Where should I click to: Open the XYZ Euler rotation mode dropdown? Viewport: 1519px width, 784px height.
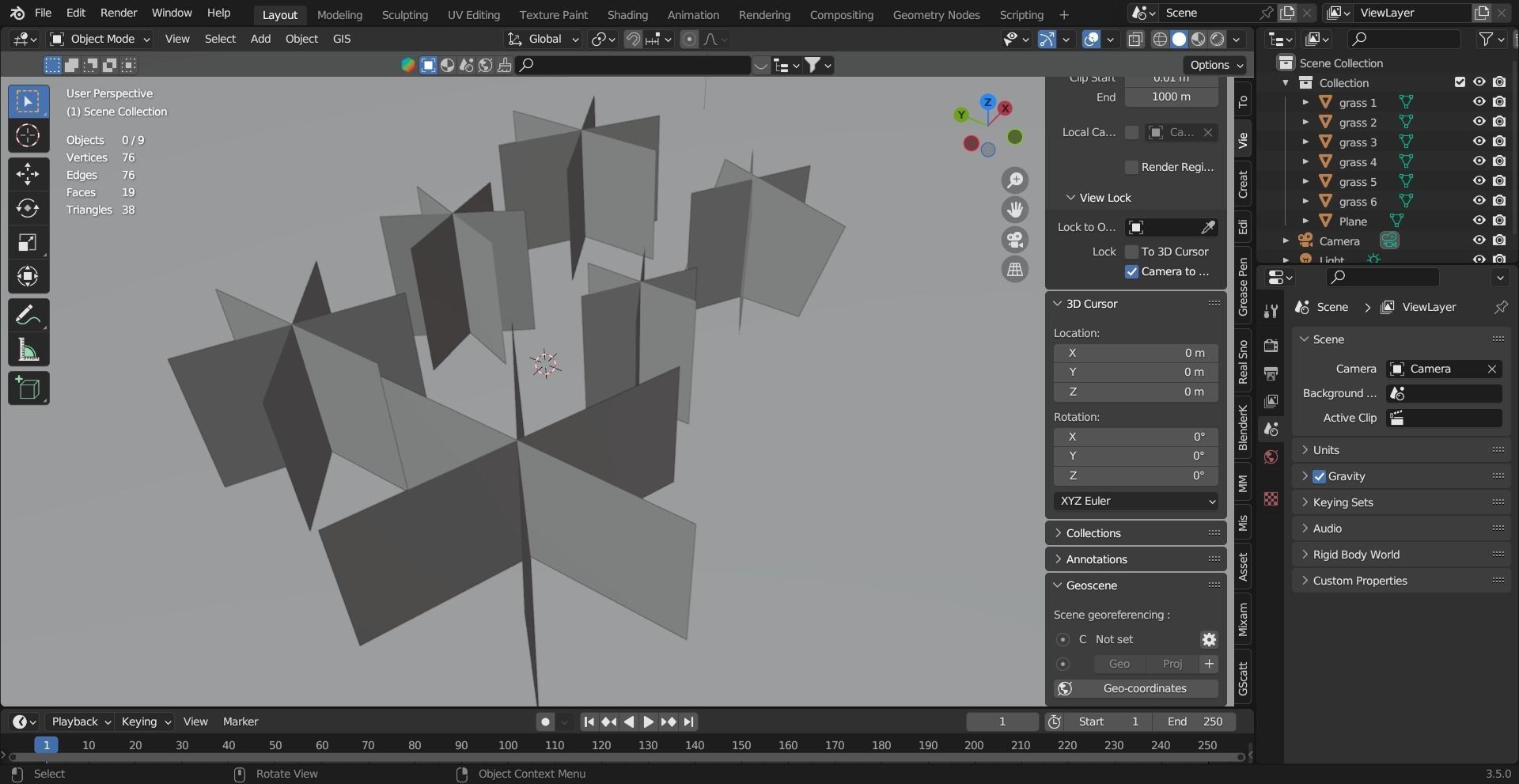(1136, 501)
